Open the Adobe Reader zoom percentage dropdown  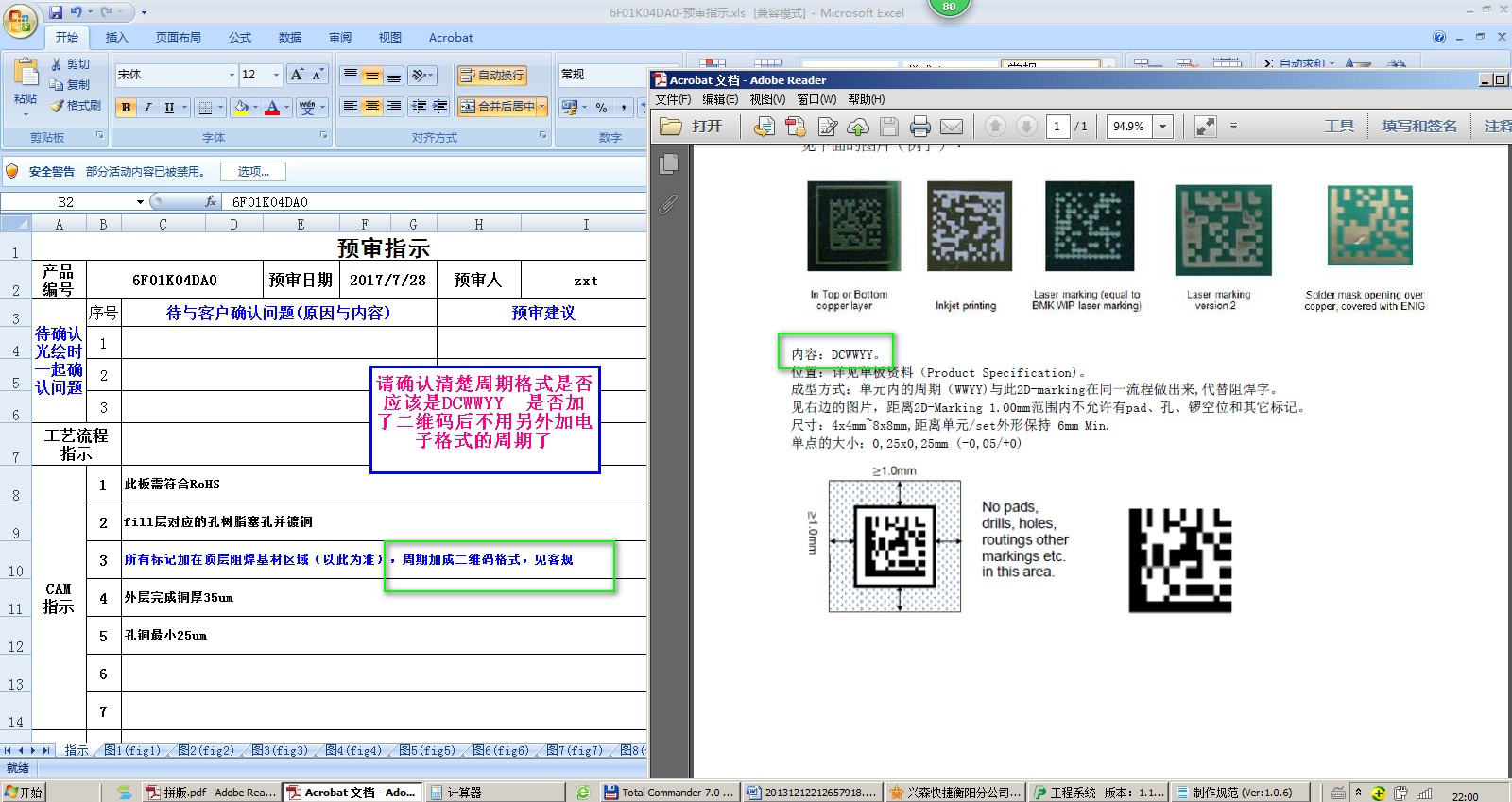pyautogui.click(x=1163, y=127)
